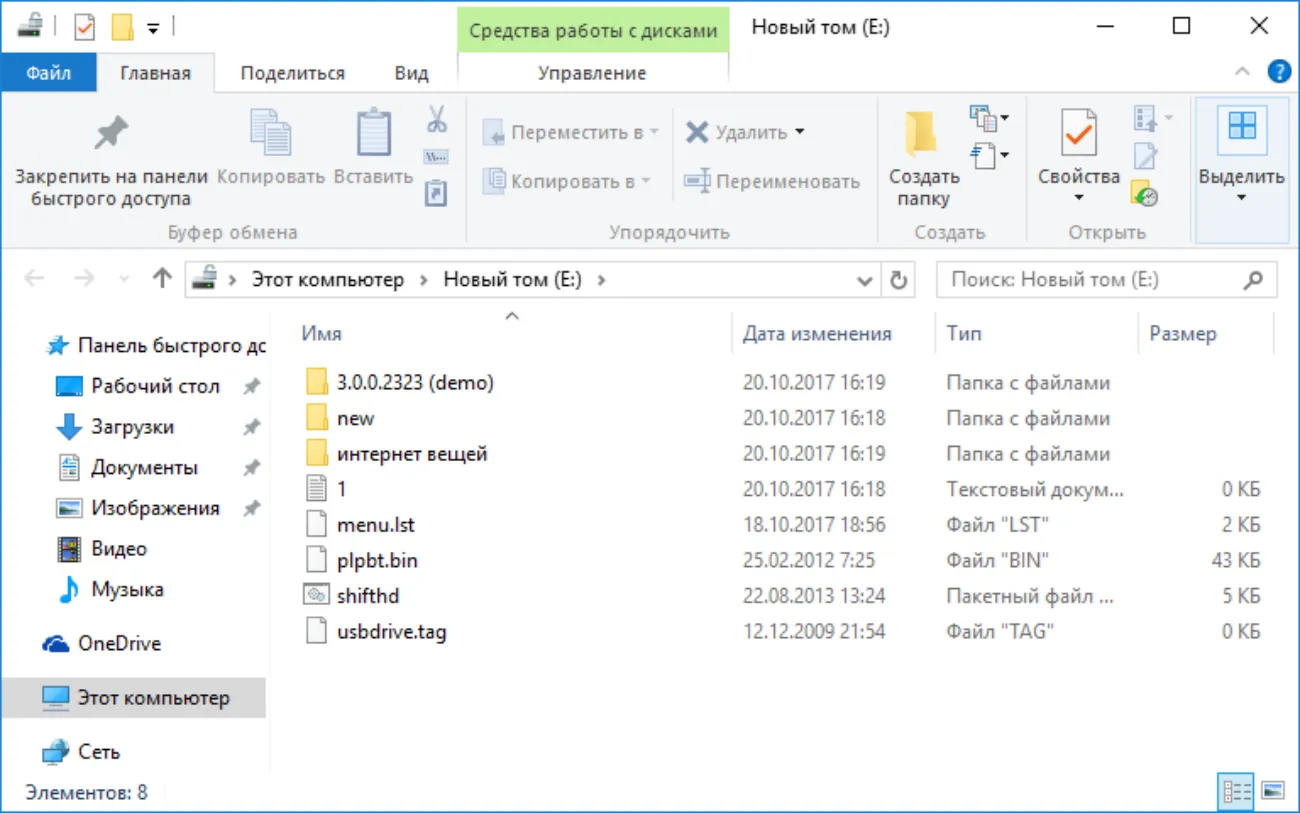Click the Paste shortcut icon in clipboard group
The height and width of the screenshot is (813, 1300).
[436, 193]
